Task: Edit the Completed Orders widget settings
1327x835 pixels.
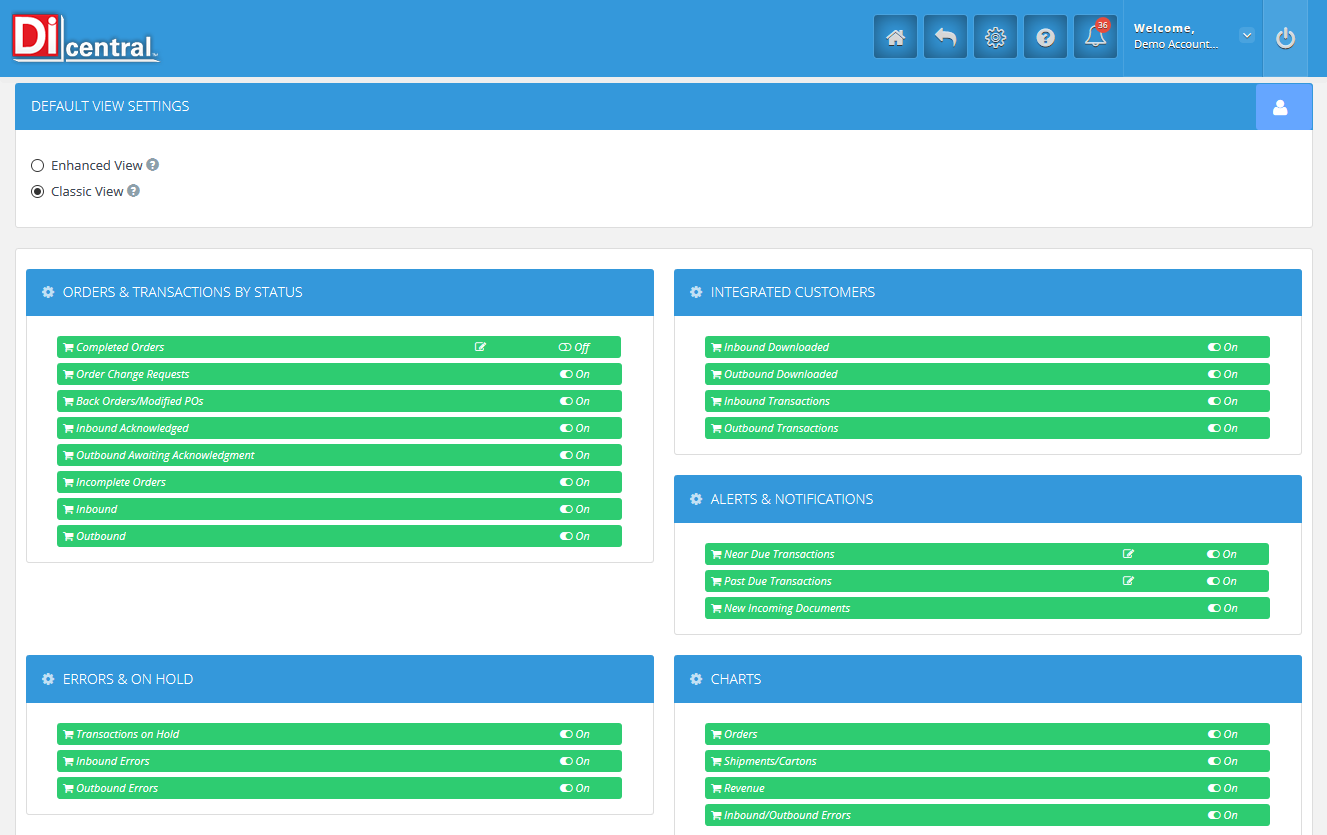Action: pos(480,347)
